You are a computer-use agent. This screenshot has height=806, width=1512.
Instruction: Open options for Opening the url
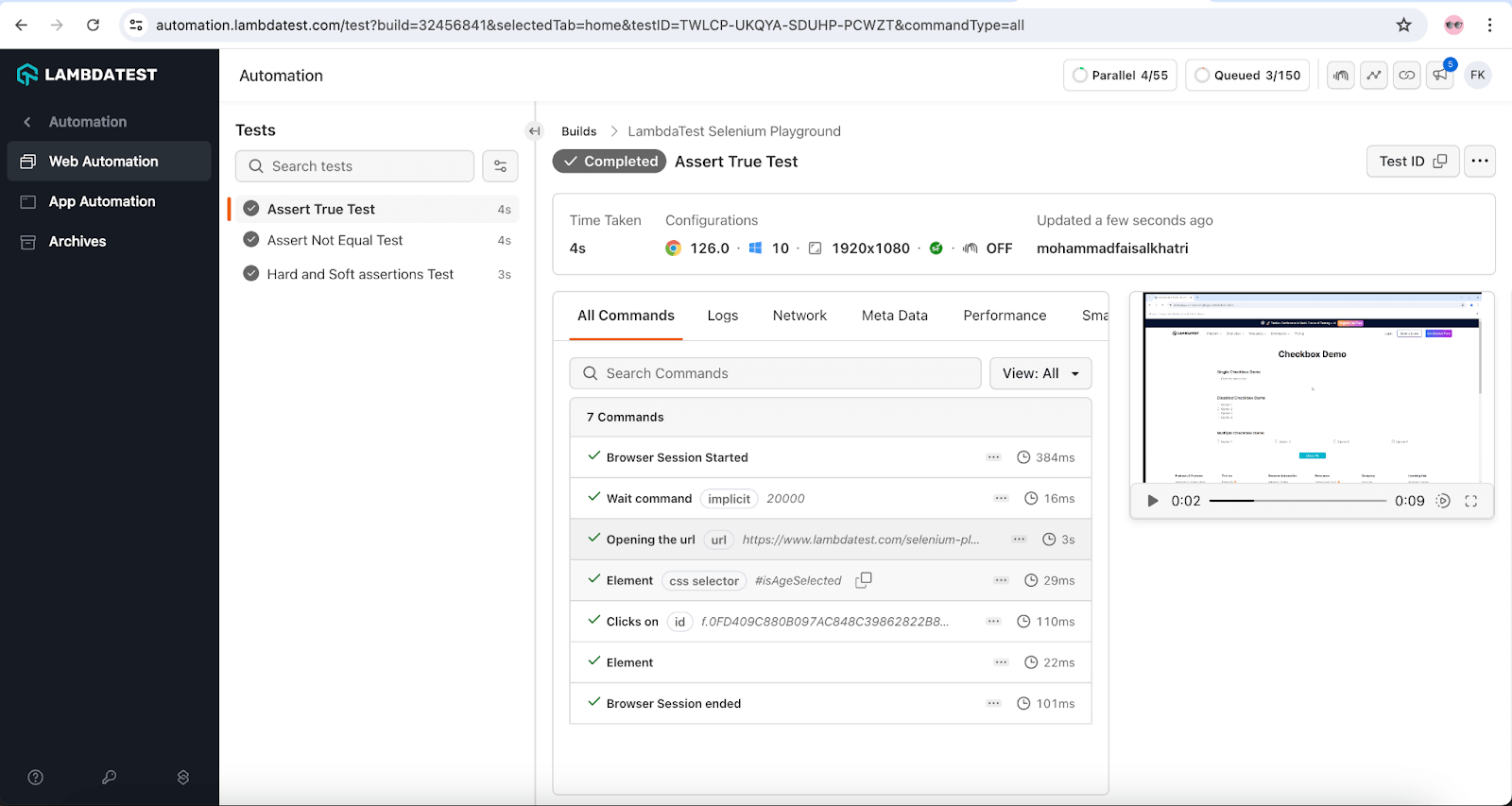[x=1019, y=540]
